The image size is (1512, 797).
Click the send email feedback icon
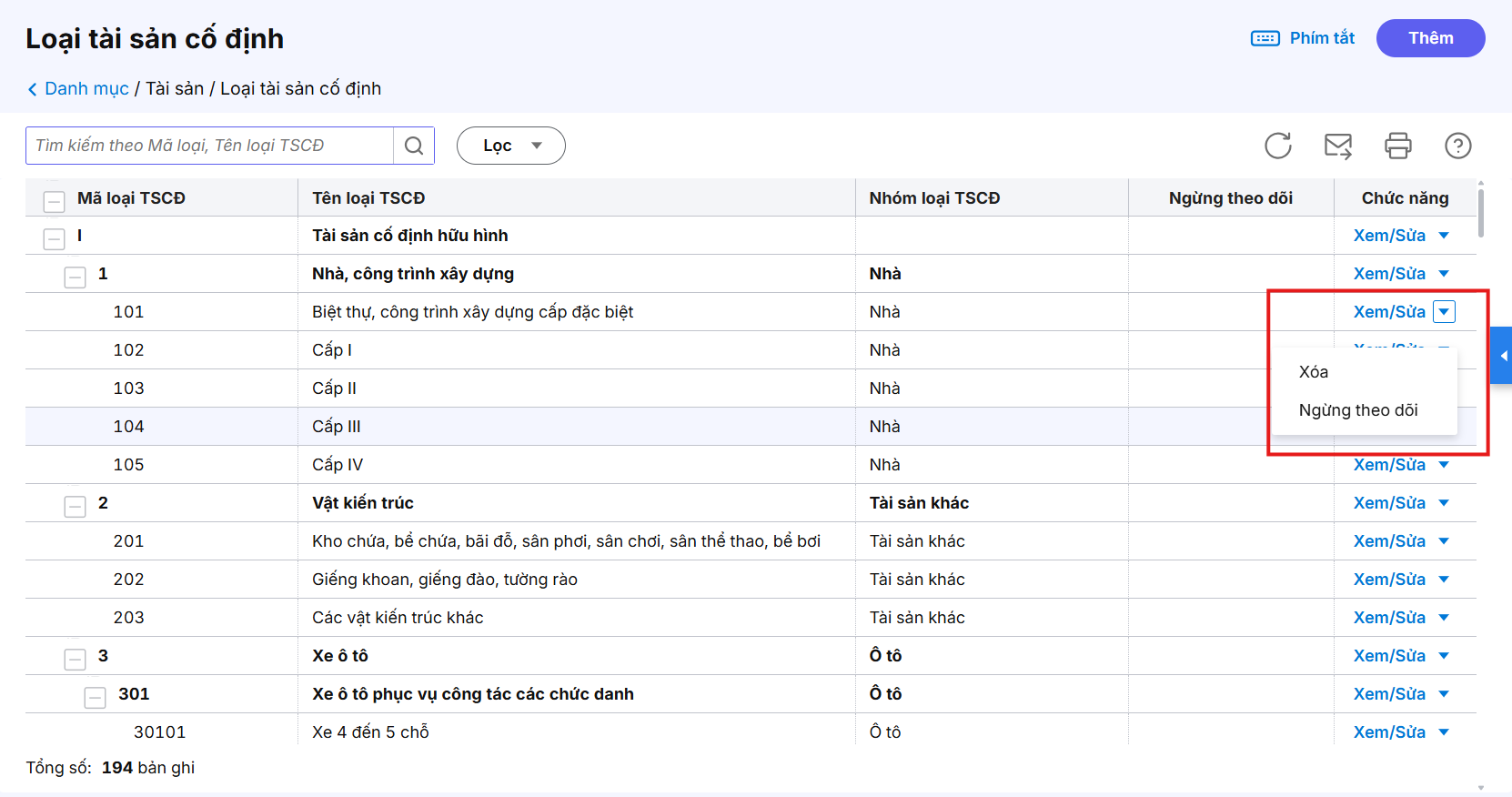point(1337,146)
